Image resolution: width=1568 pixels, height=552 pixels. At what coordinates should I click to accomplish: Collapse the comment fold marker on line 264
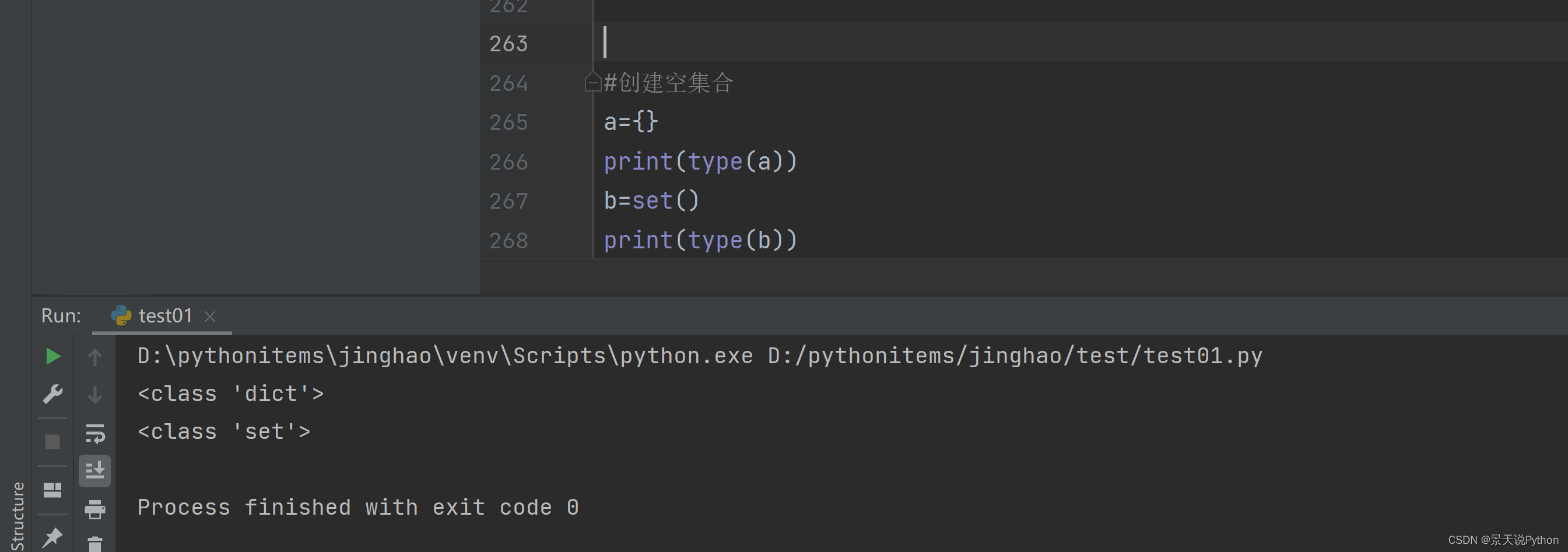tap(592, 82)
